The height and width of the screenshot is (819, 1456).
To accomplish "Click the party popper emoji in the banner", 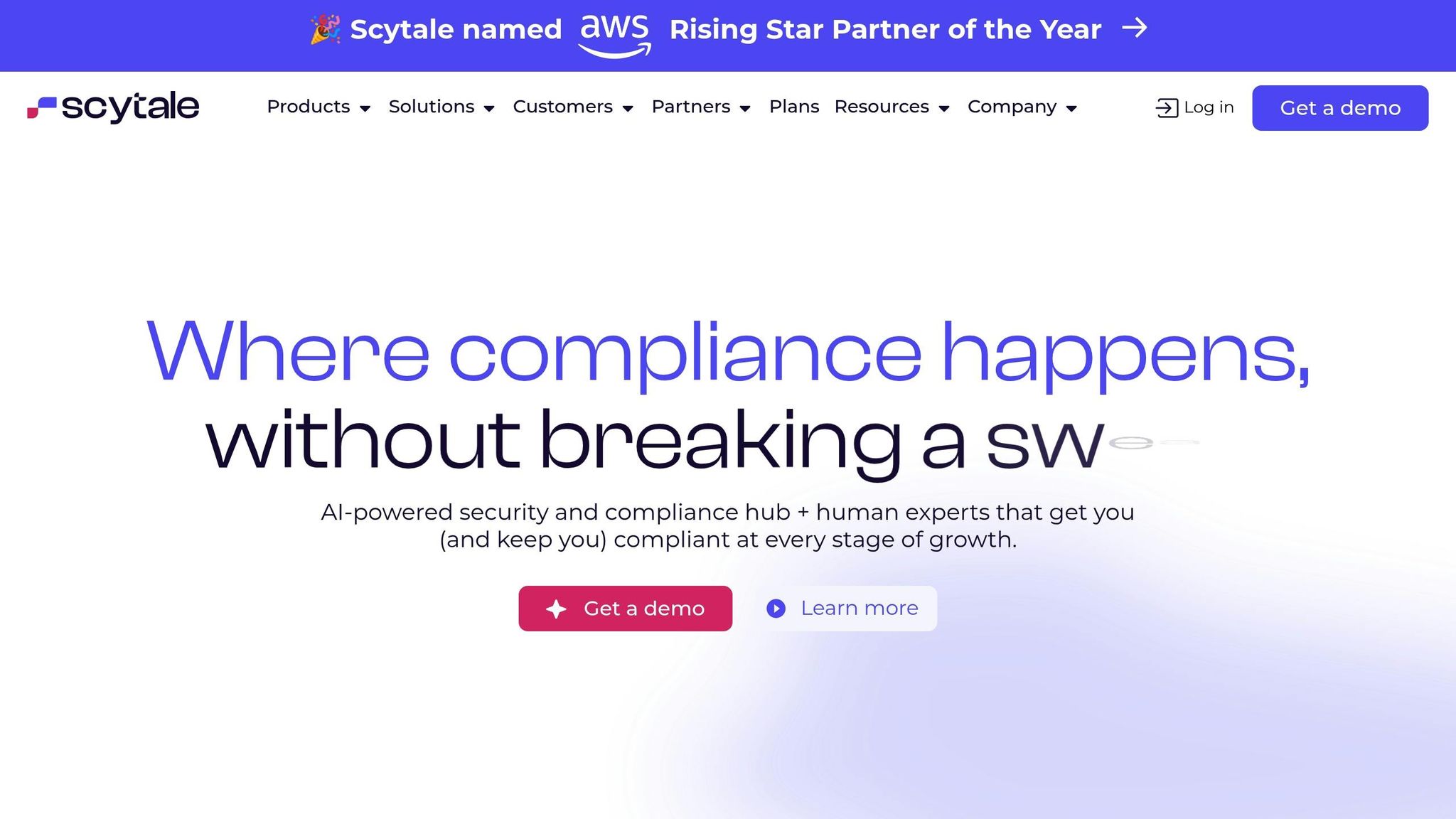I will pos(323,29).
